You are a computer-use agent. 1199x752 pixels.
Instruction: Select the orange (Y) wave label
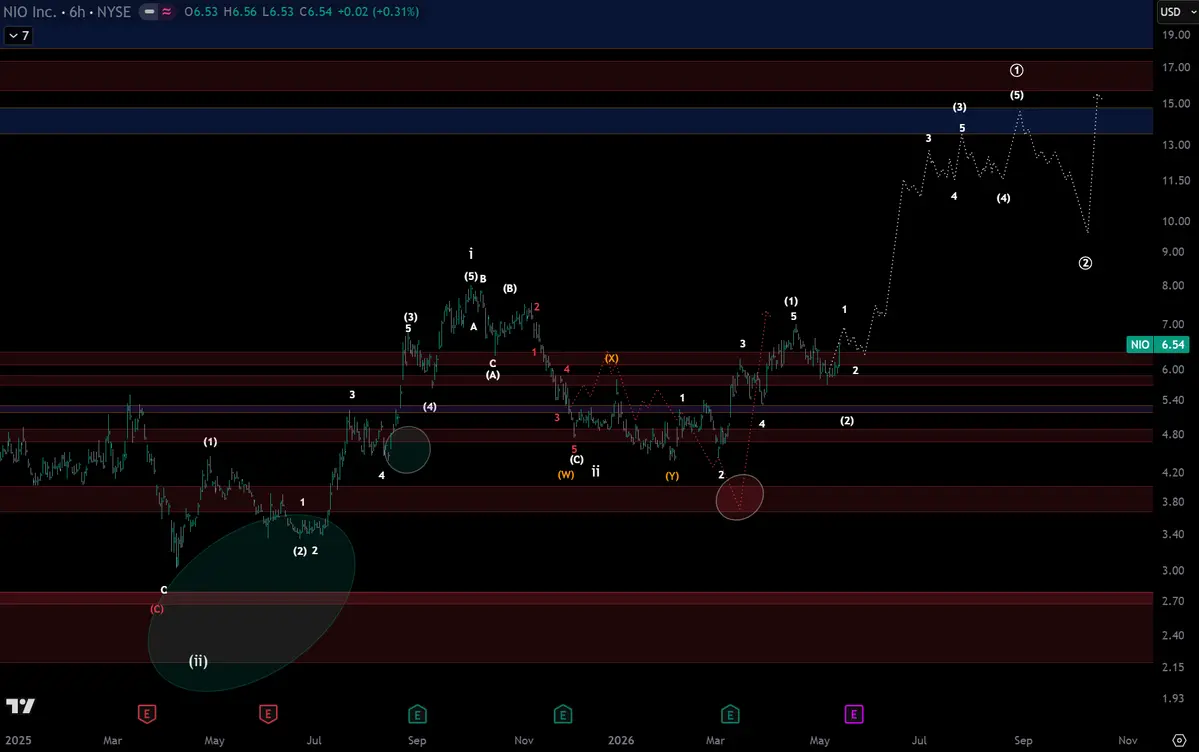[x=671, y=476]
